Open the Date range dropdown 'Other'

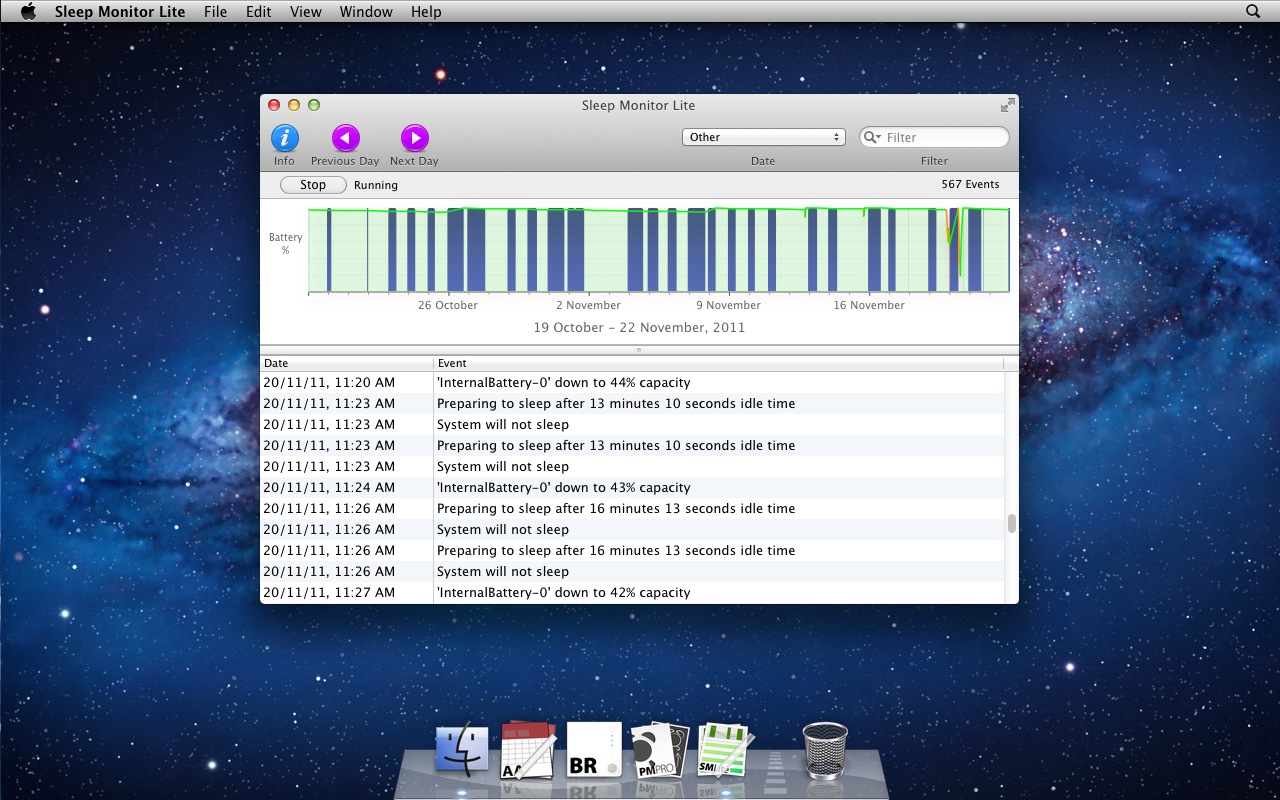[764, 137]
